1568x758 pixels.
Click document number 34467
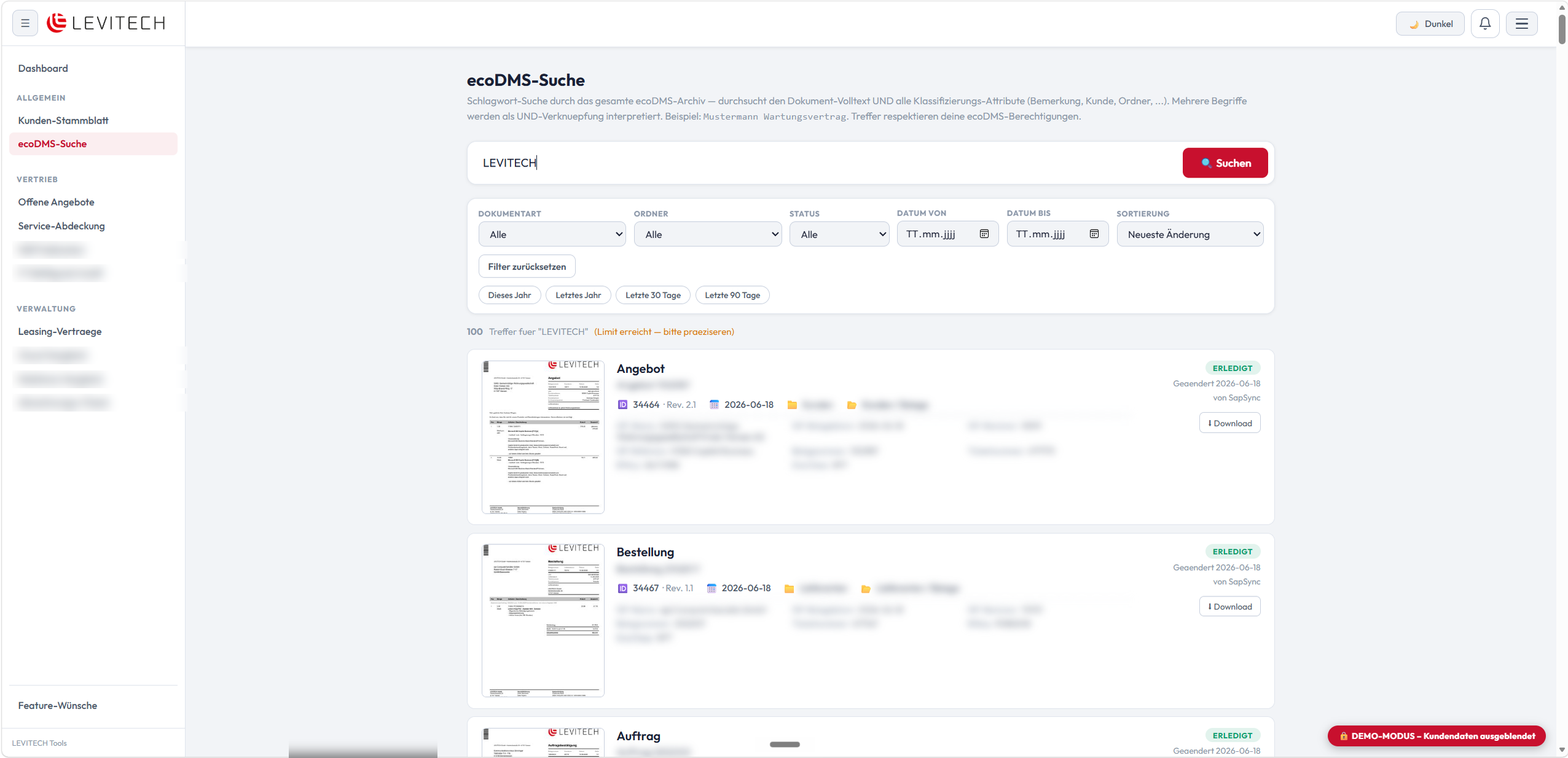pos(646,588)
